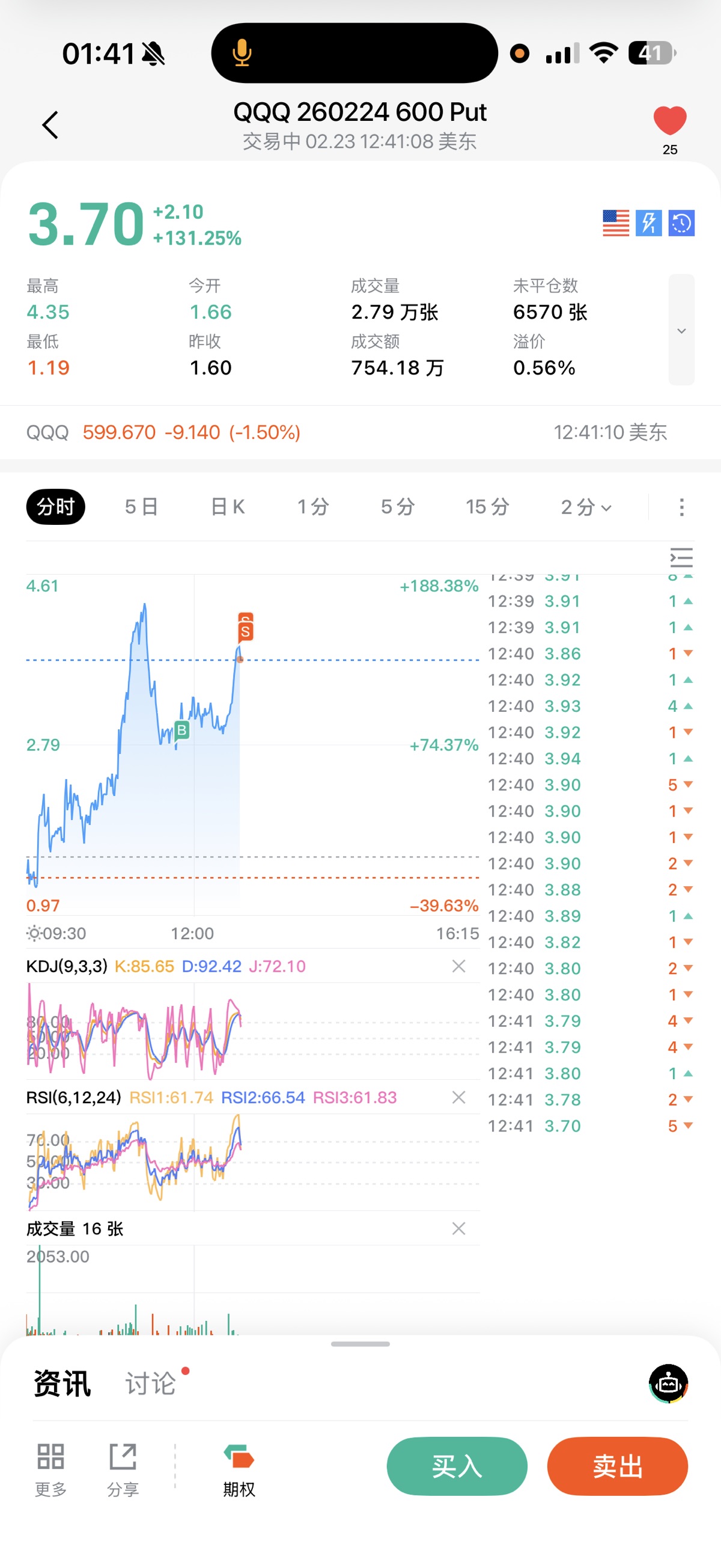The width and height of the screenshot is (721, 1568).
Task: Tap the blue lightning bolt icon
Action: tap(648, 223)
